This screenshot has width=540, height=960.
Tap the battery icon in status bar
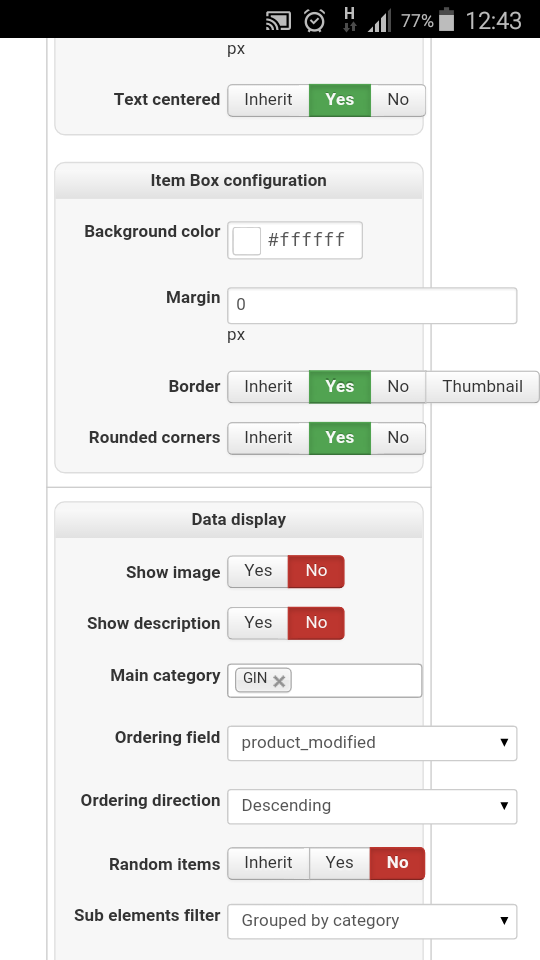coord(447,20)
